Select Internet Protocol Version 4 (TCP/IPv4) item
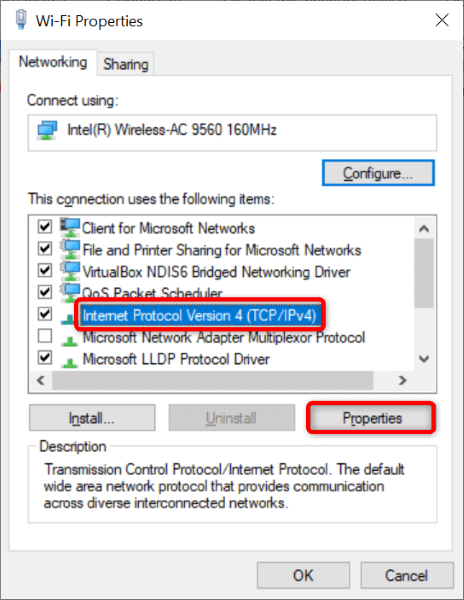 199,315
